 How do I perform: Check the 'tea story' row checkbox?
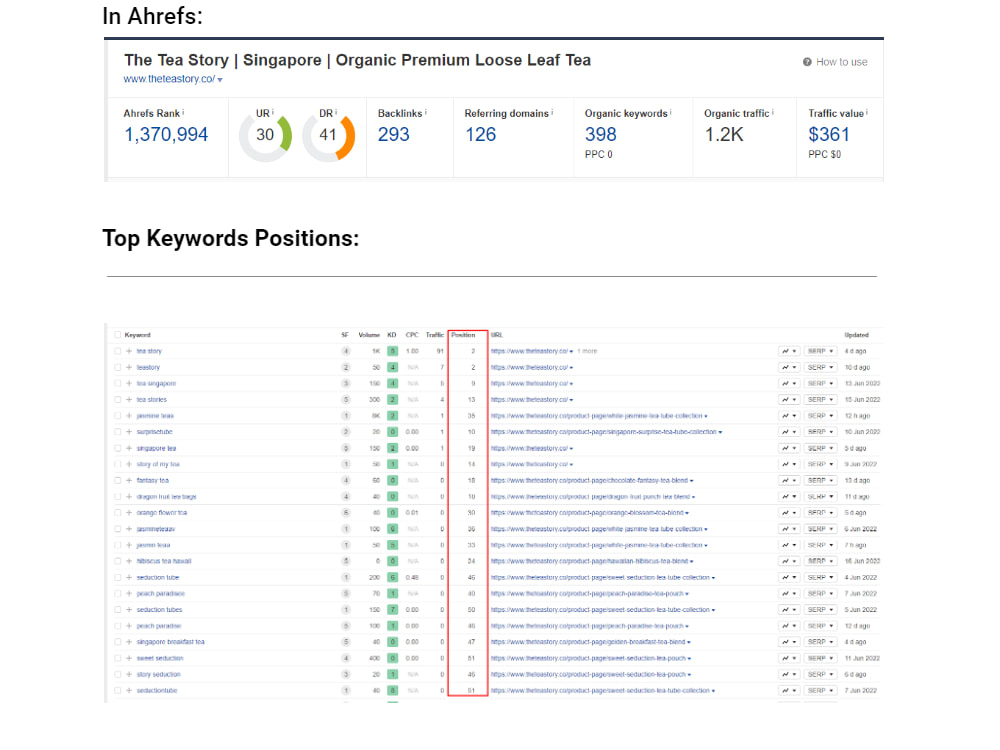click(117, 351)
